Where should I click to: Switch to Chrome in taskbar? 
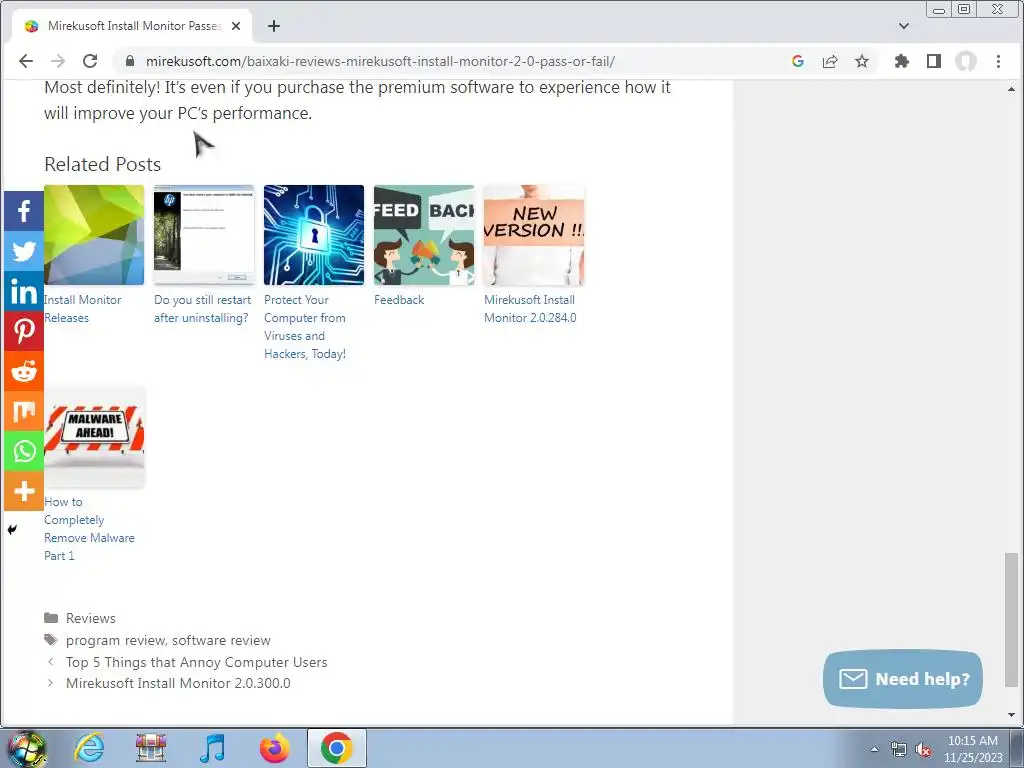[336, 748]
